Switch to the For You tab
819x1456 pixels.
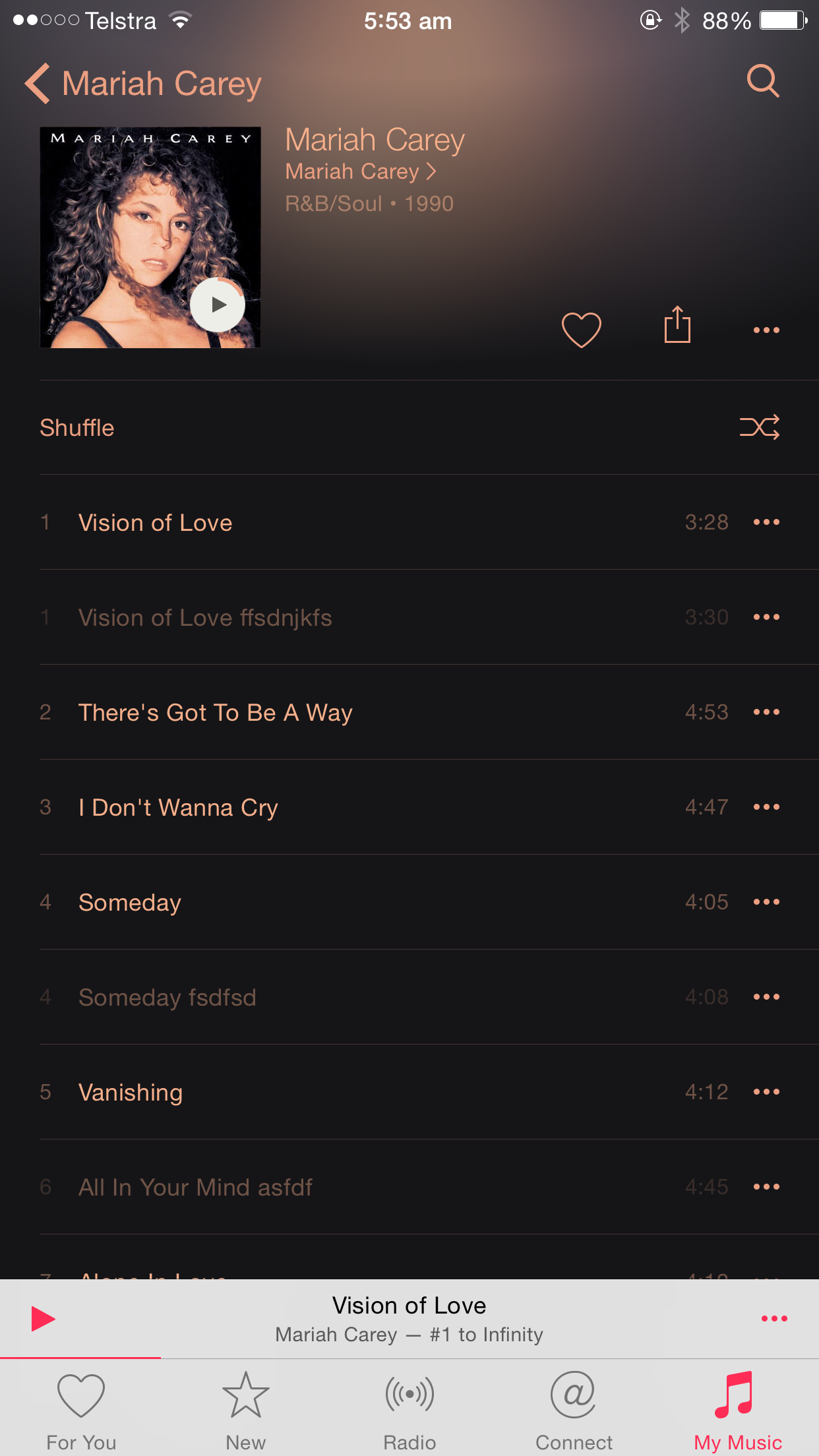click(x=81, y=1411)
